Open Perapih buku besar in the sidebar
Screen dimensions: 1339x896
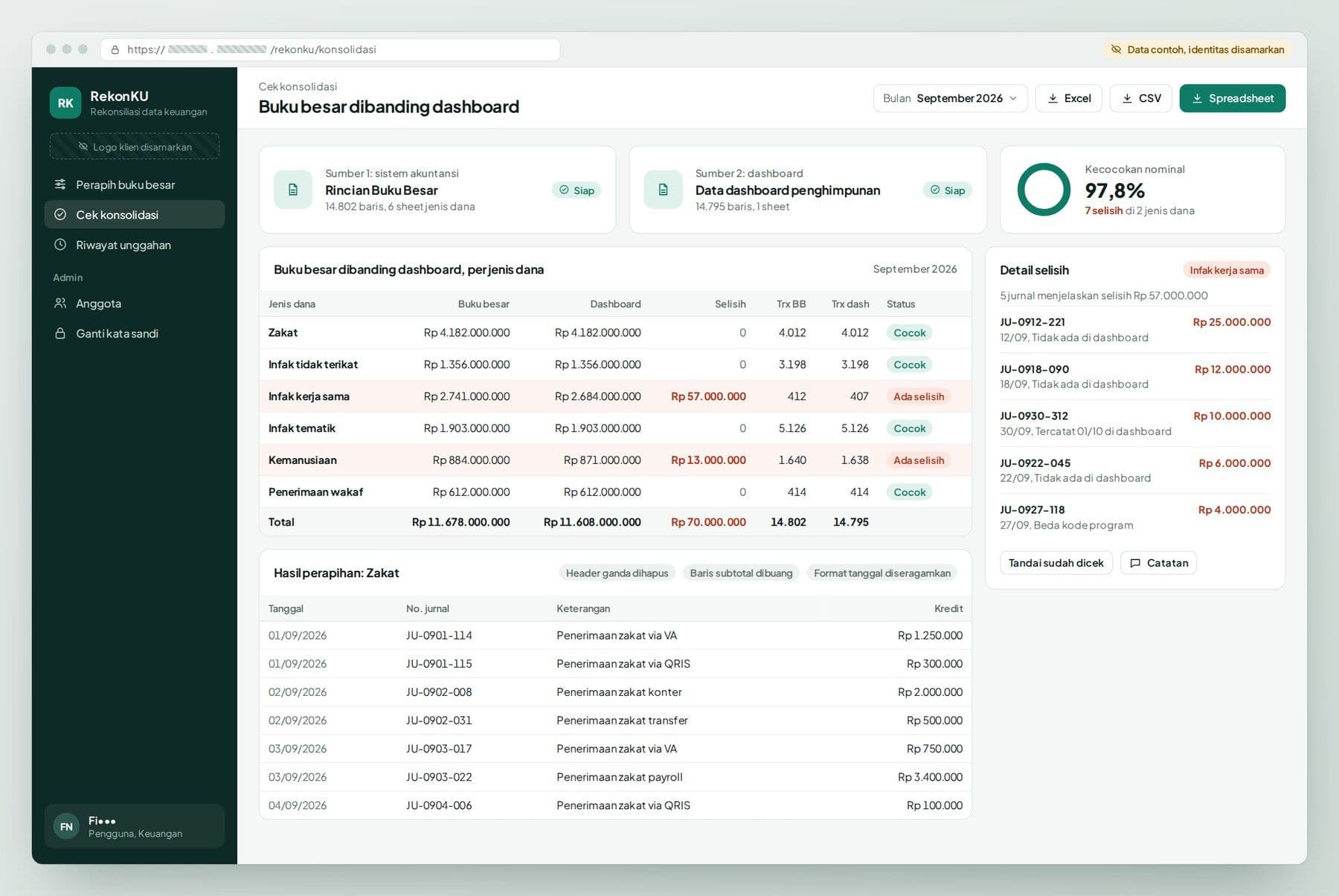135,184
